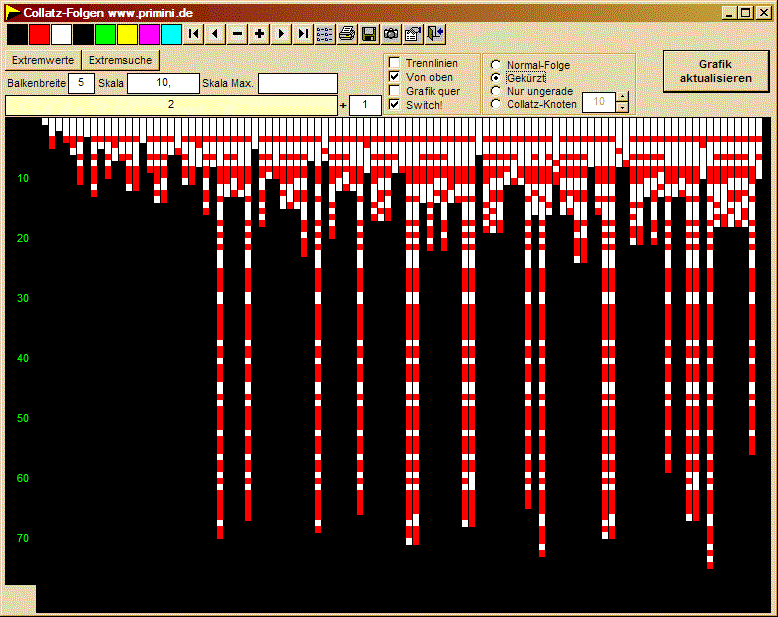Pick the red color swatch
This screenshot has height=617, width=778.
tap(39, 35)
